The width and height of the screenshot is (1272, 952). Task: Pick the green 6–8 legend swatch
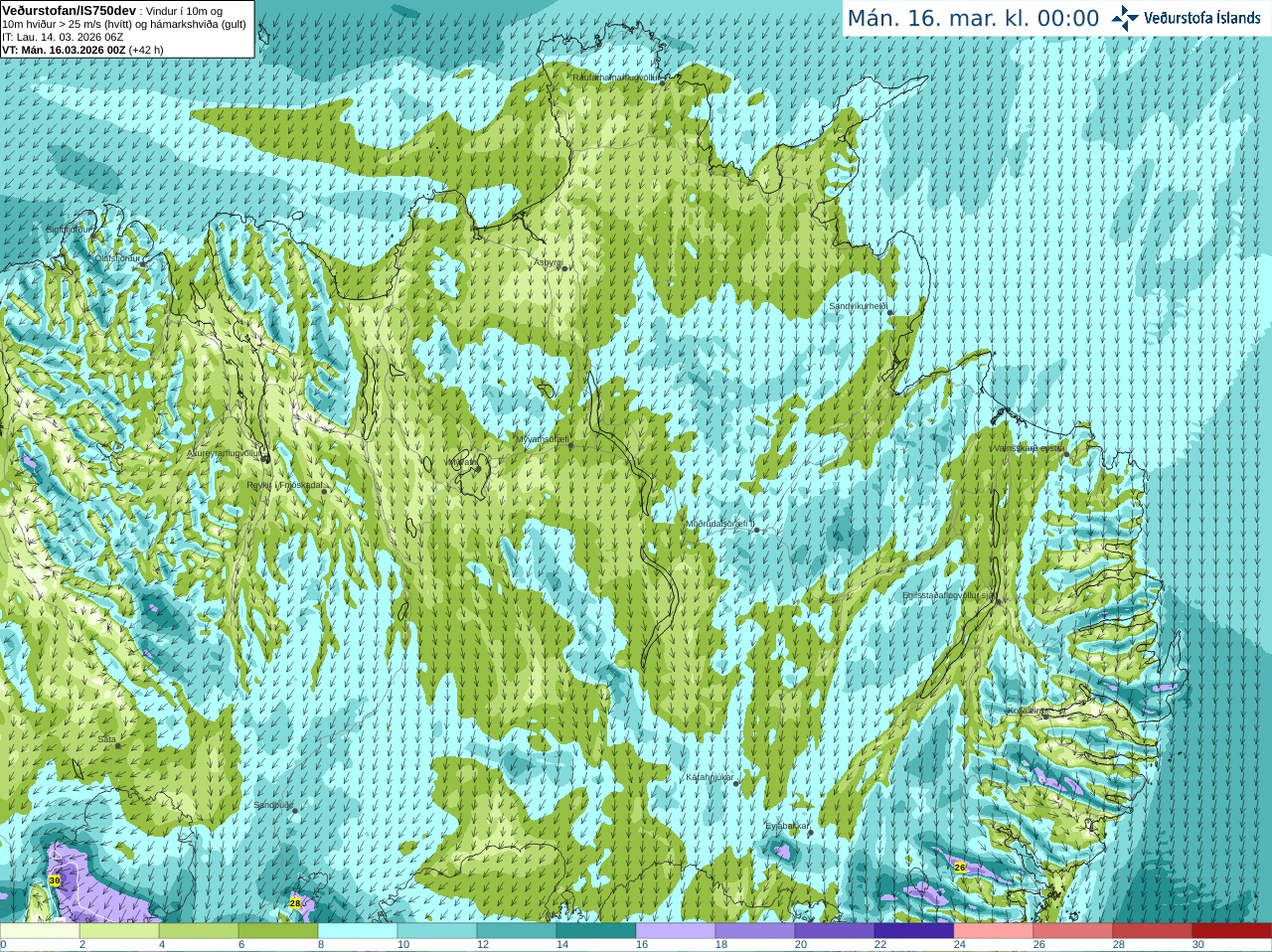click(x=278, y=931)
